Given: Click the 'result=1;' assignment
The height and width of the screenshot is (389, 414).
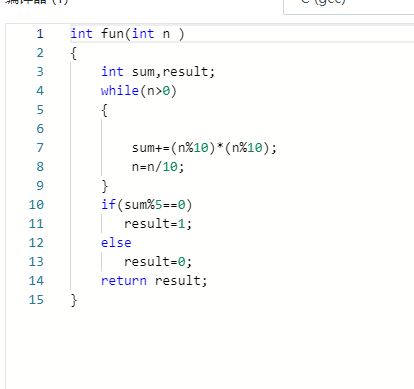Looking at the screenshot, I should coord(158,224).
